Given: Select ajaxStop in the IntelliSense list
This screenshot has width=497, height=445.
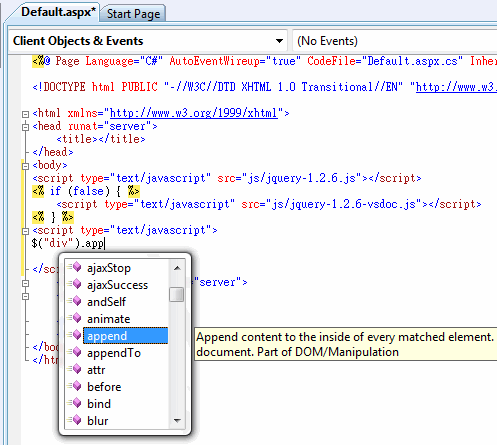Looking at the screenshot, I should pos(109,268).
